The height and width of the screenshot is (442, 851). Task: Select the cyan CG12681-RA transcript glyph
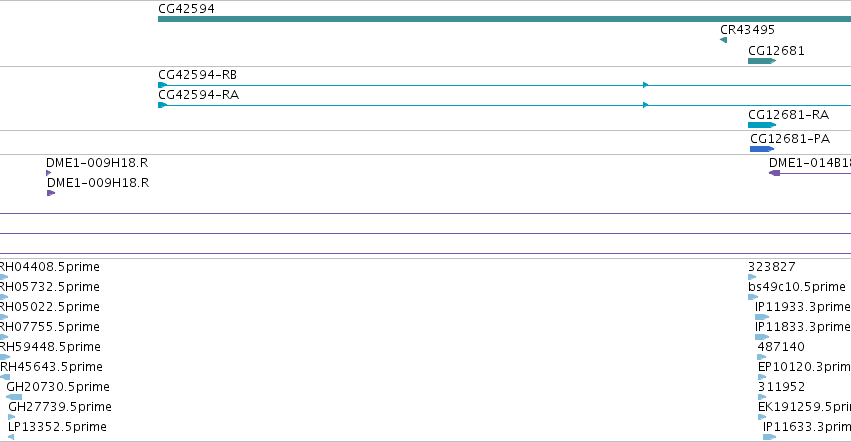click(x=762, y=125)
